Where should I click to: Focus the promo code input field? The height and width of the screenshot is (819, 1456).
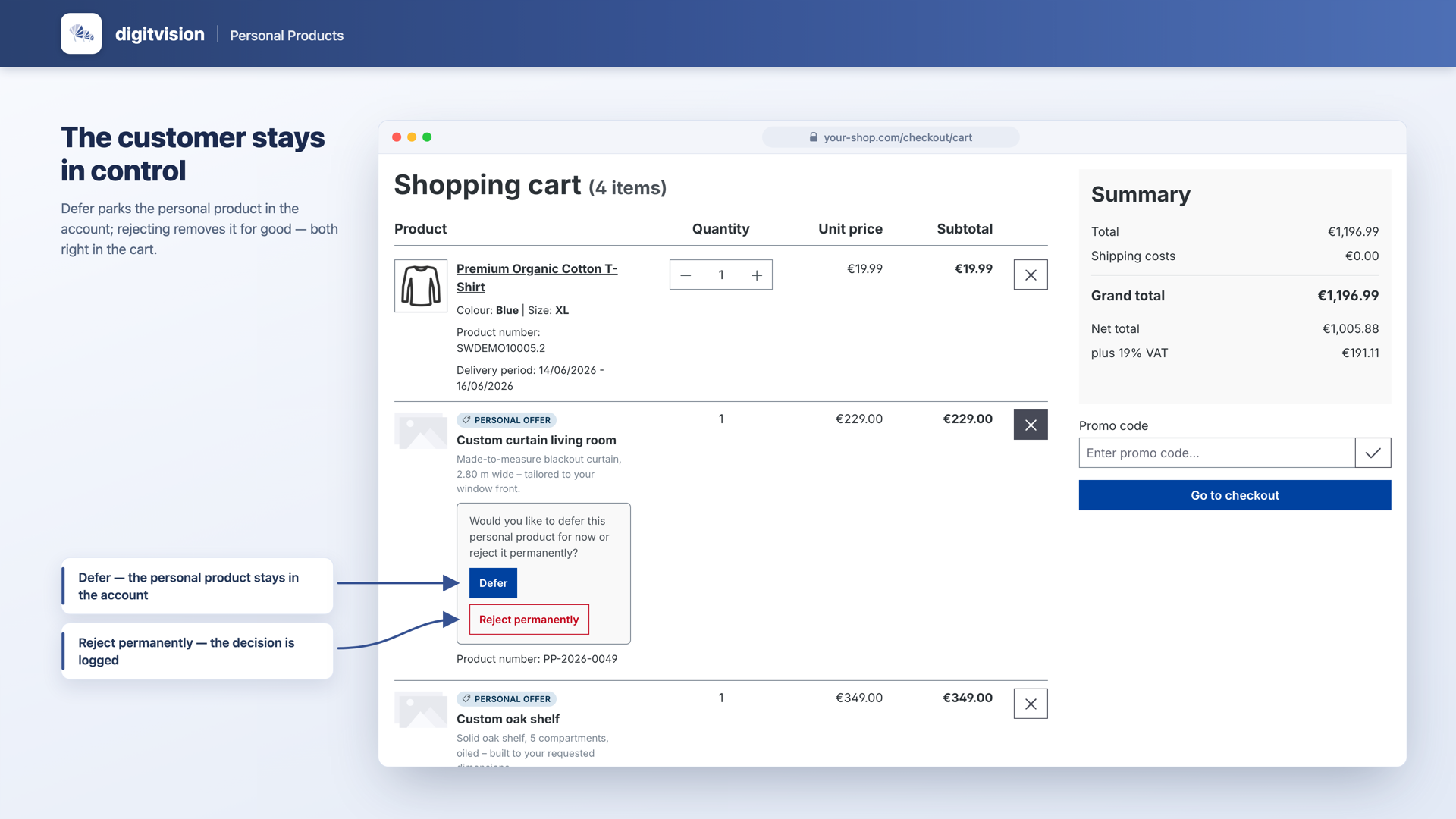[1217, 453]
